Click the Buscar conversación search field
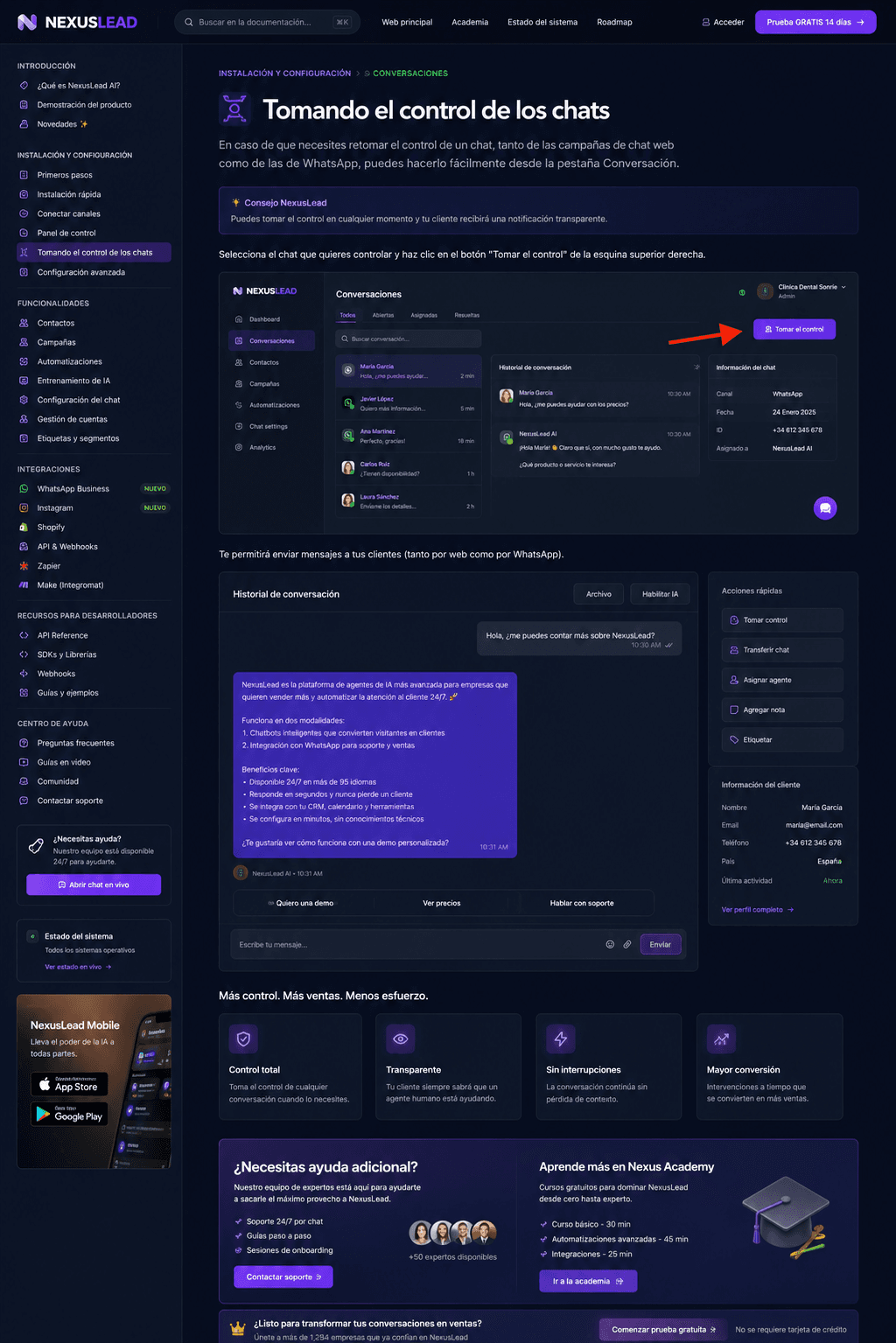This screenshot has height=1343, width=896. coord(409,339)
